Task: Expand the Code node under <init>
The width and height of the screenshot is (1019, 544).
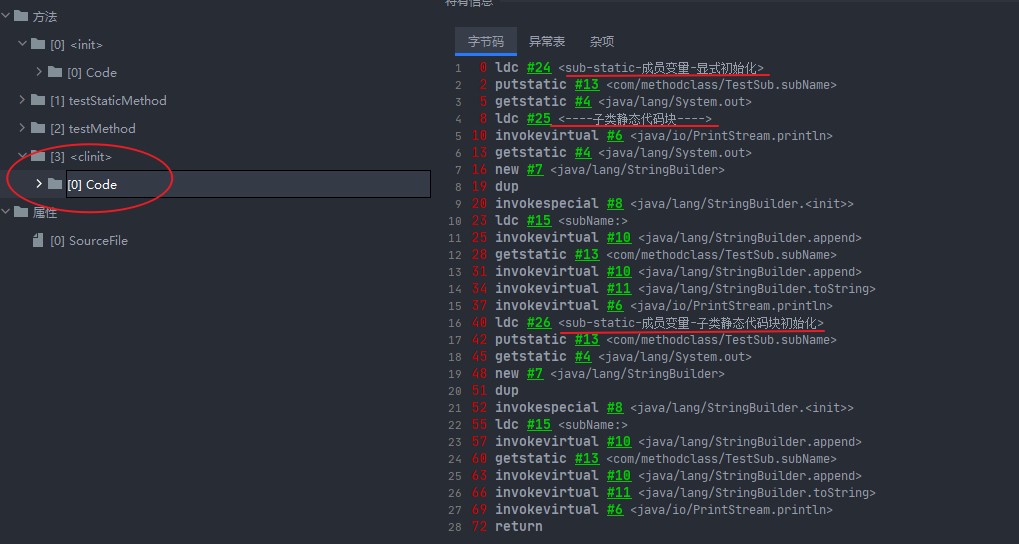Action: tap(40, 72)
